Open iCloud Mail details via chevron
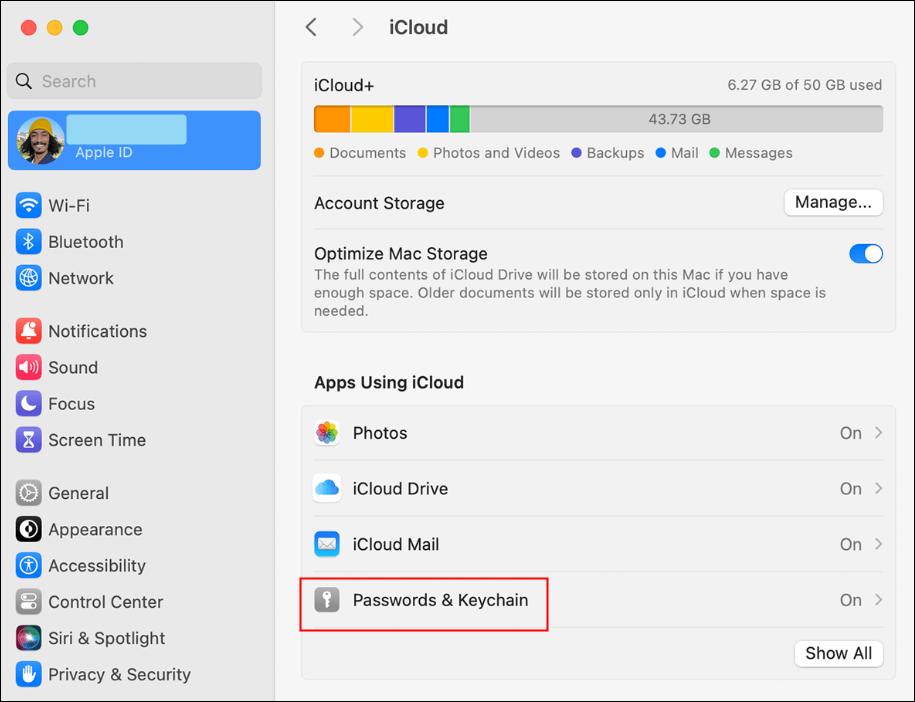915x702 pixels. [877, 544]
